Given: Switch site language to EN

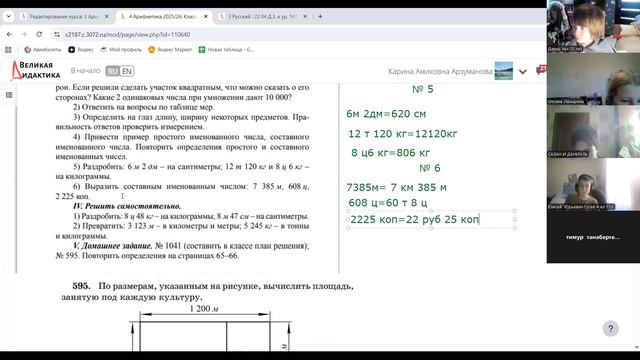Looking at the screenshot, I should coord(127,71).
